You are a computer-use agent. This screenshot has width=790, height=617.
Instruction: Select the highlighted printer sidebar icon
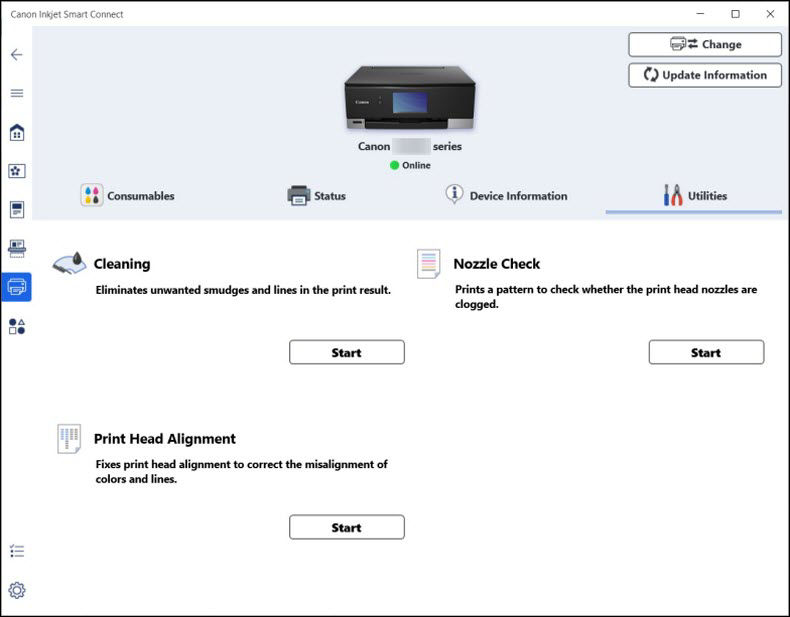coord(16,287)
